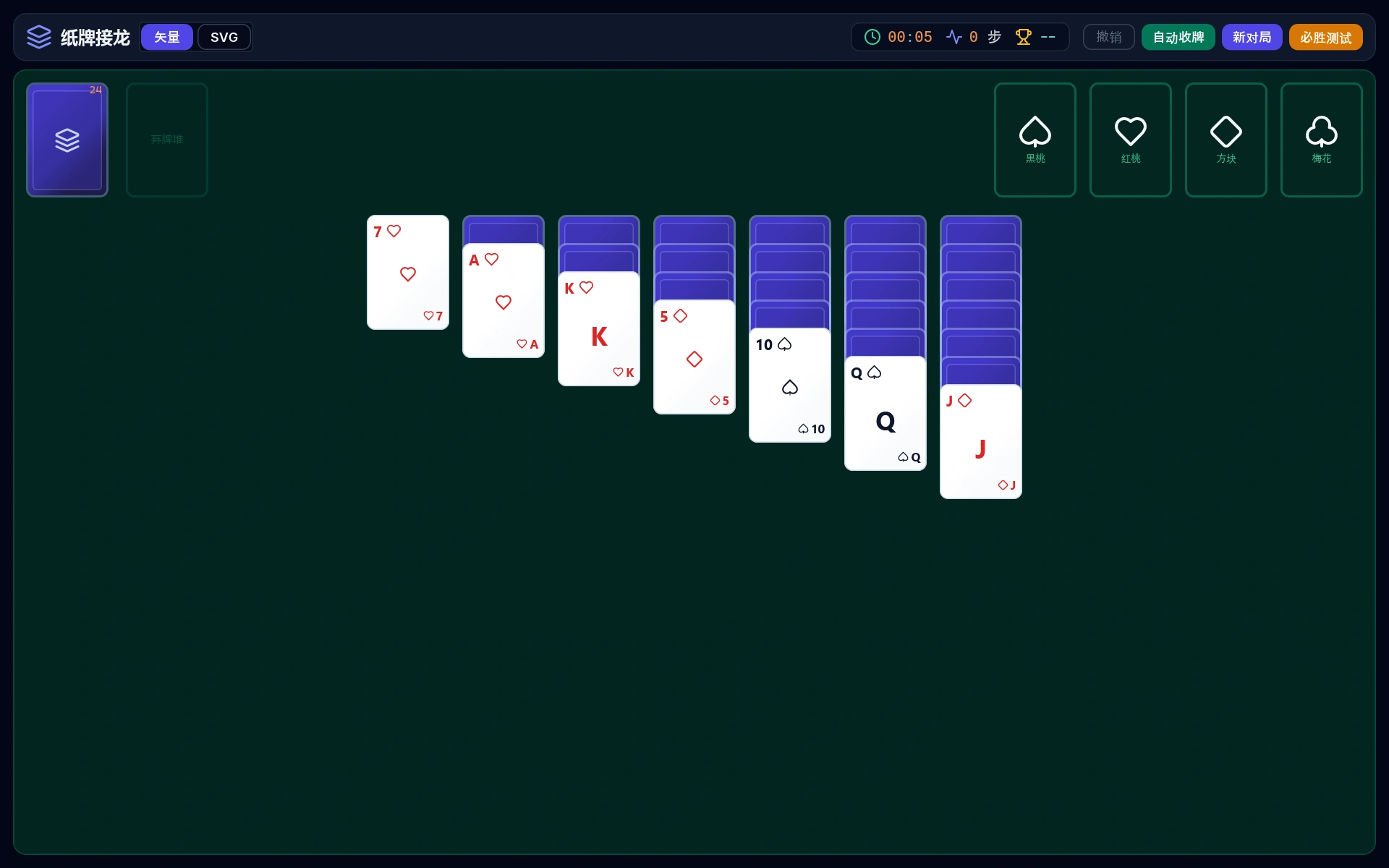Select the Ace of hearts card
Image resolution: width=1389 pixels, height=868 pixels.
coord(504,300)
